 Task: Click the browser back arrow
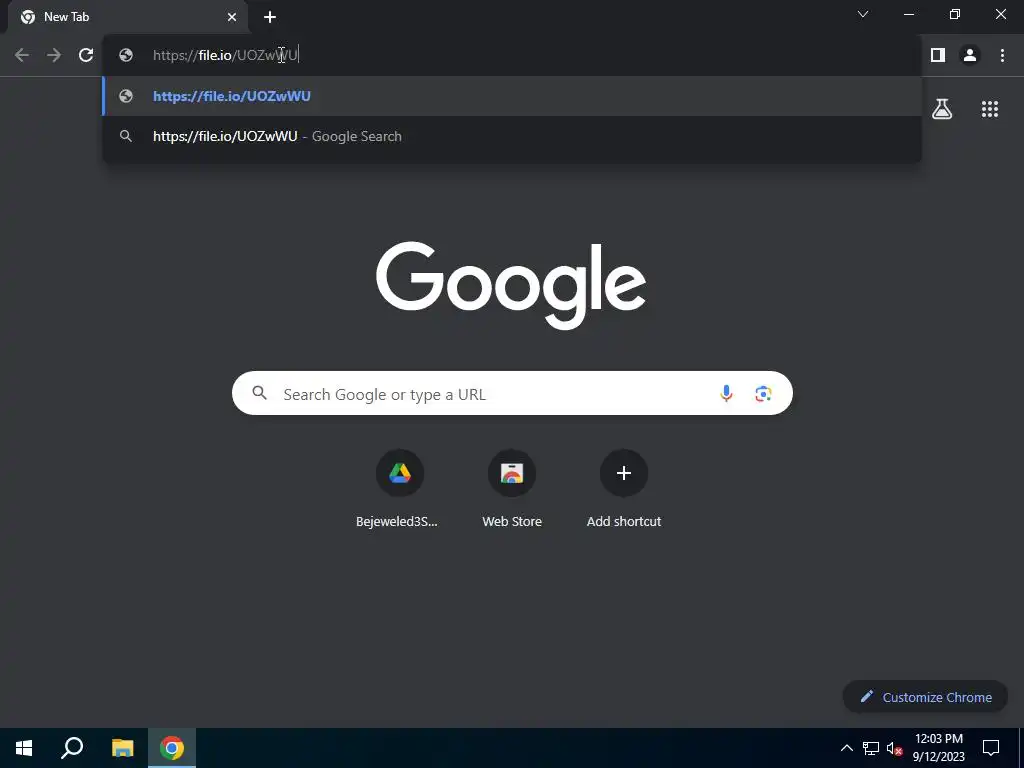[22, 55]
